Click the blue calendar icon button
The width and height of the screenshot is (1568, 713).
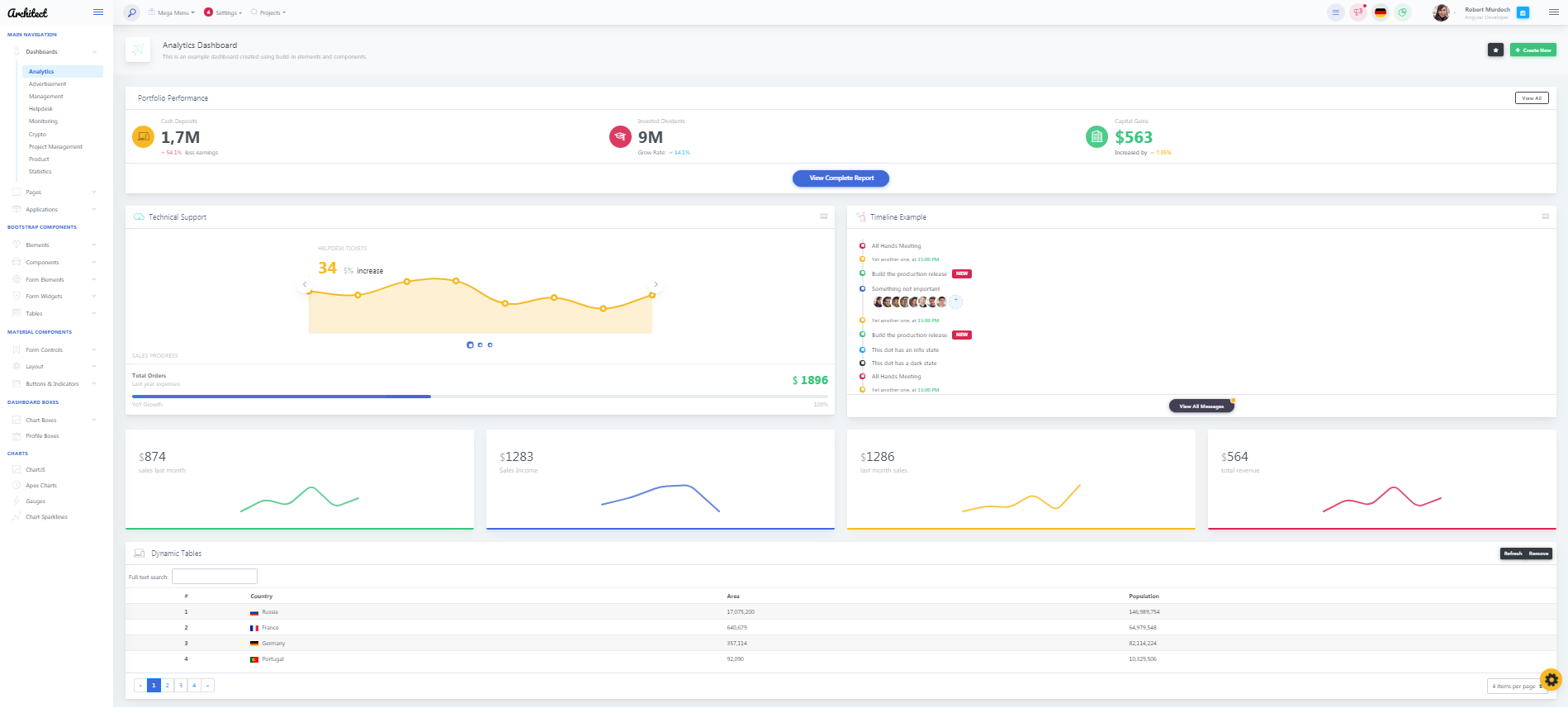click(1523, 12)
